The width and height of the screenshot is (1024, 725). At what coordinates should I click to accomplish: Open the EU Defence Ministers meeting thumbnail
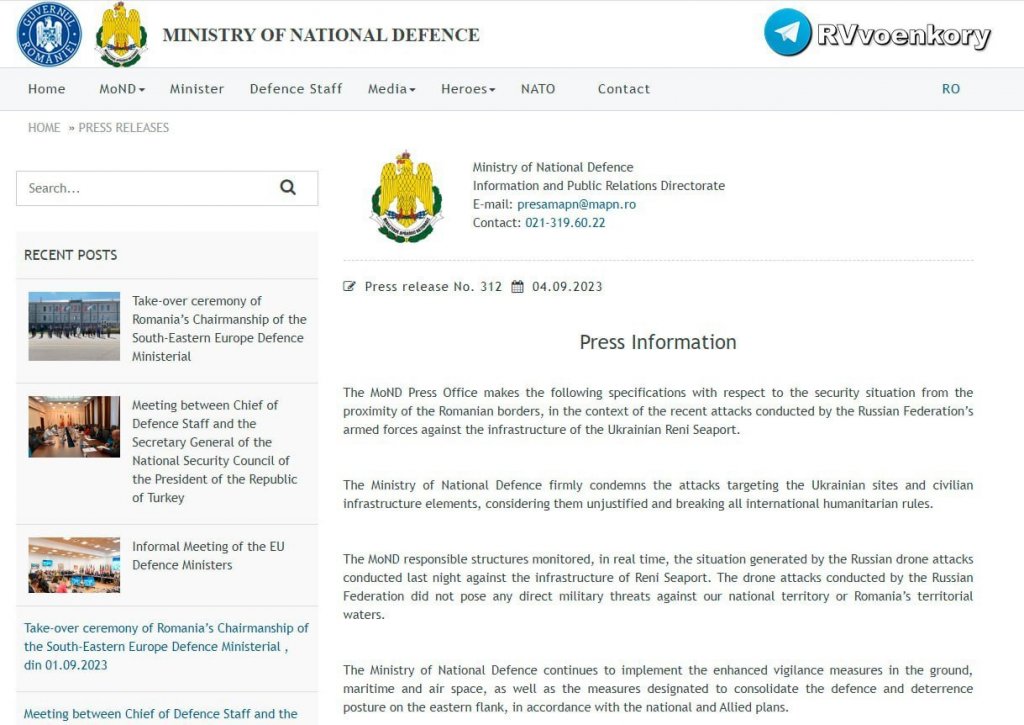point(74,565)
